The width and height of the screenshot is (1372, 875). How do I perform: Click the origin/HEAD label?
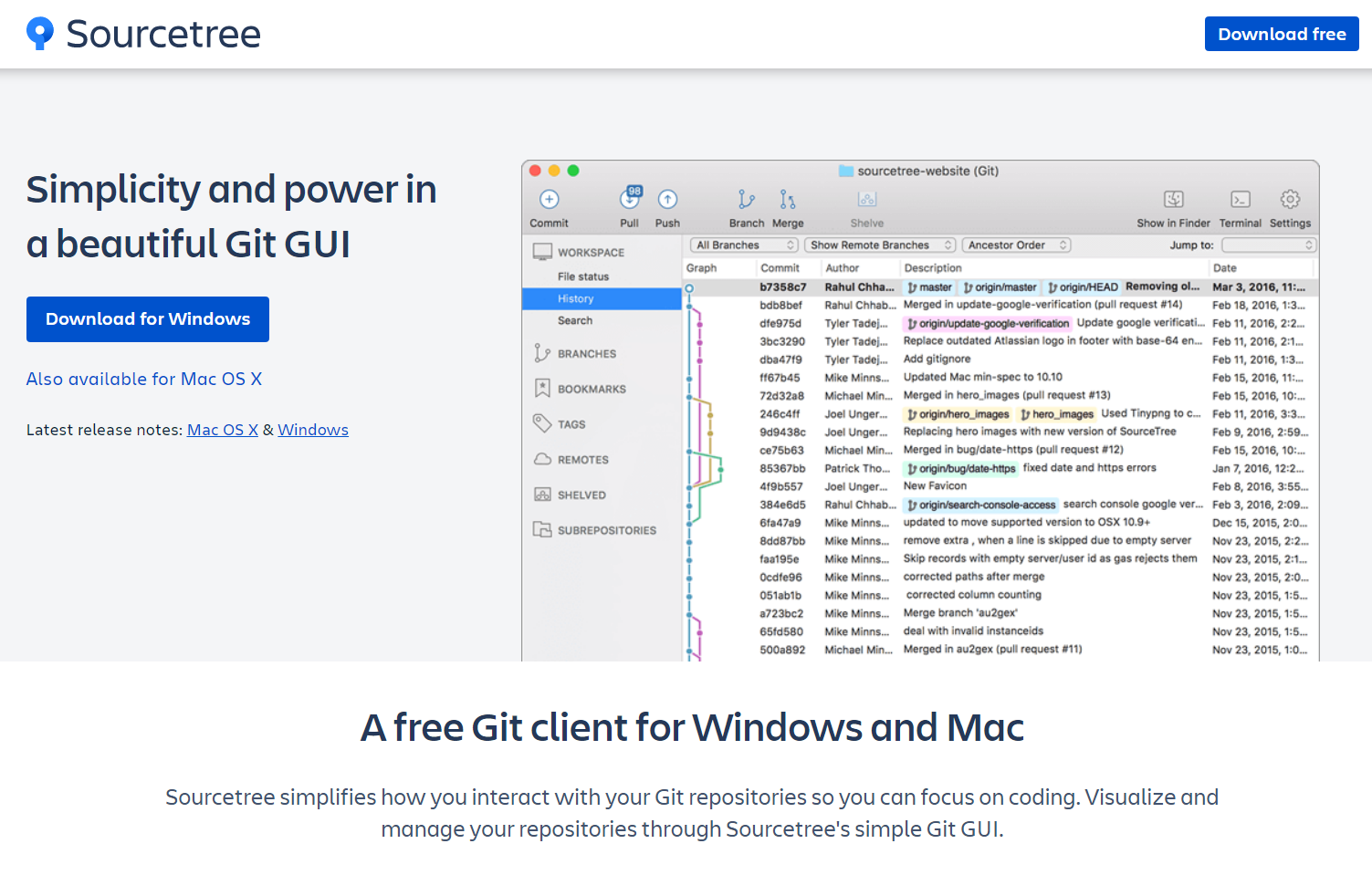coord(1083,287)
